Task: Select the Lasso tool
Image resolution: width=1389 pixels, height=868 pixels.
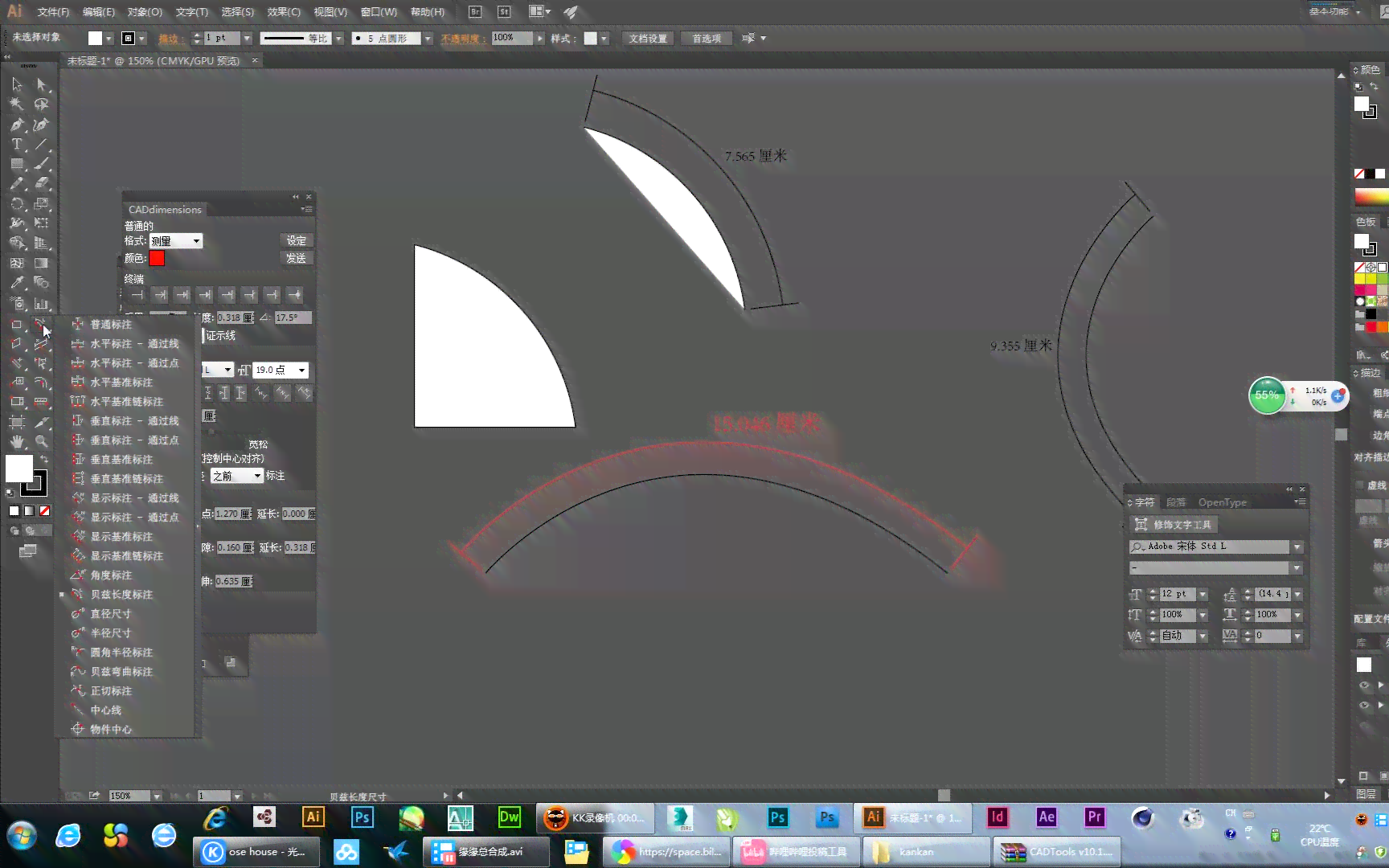Action: coord(42,104)
